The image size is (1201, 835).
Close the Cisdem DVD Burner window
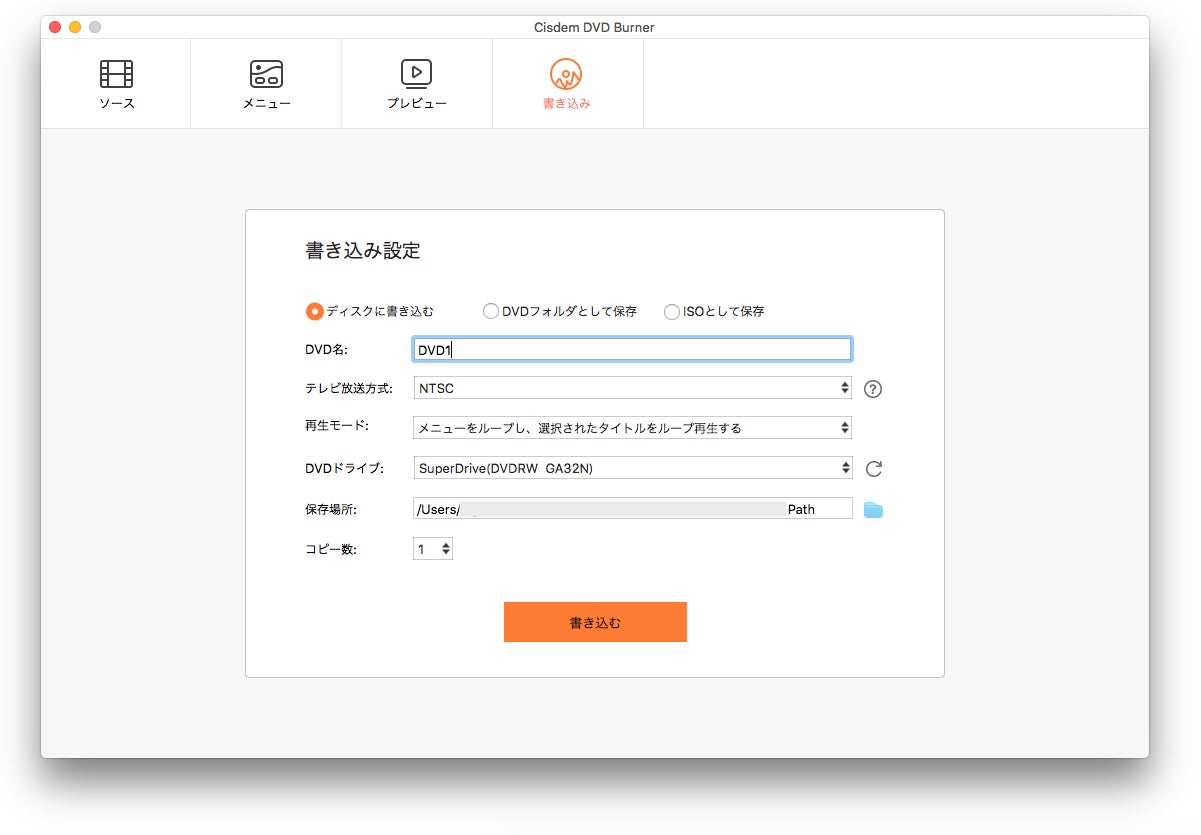[55, 27]
